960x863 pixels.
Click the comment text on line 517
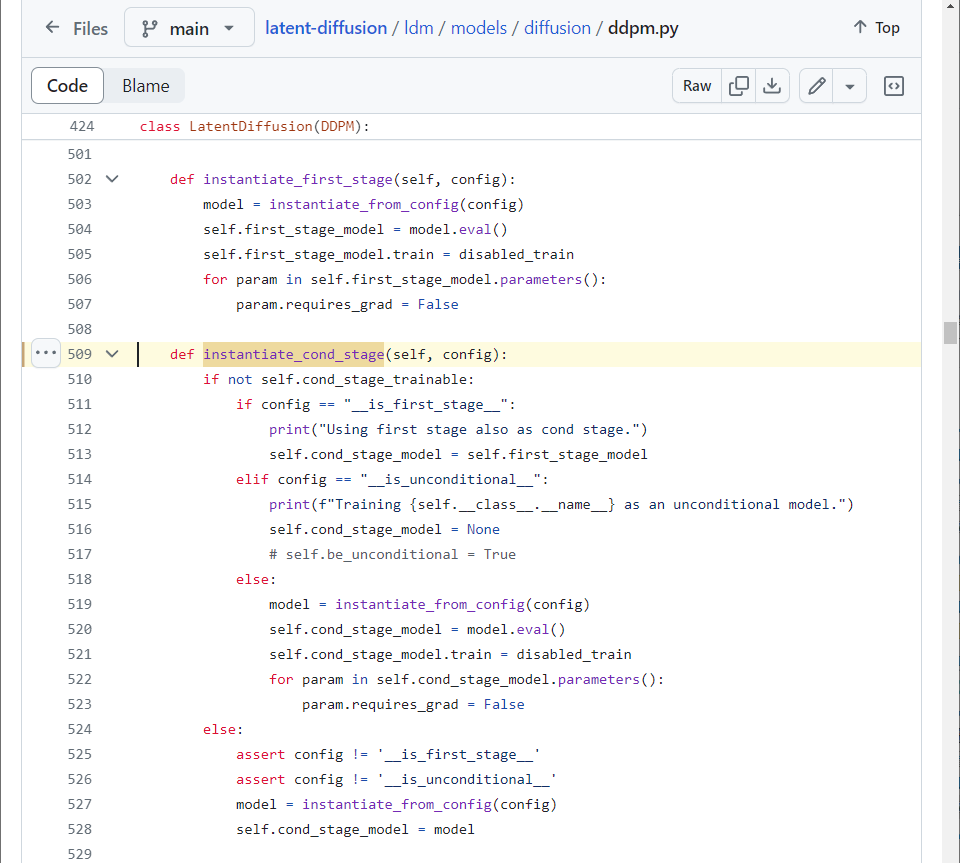pyautogui.click(x=392, y=555)
